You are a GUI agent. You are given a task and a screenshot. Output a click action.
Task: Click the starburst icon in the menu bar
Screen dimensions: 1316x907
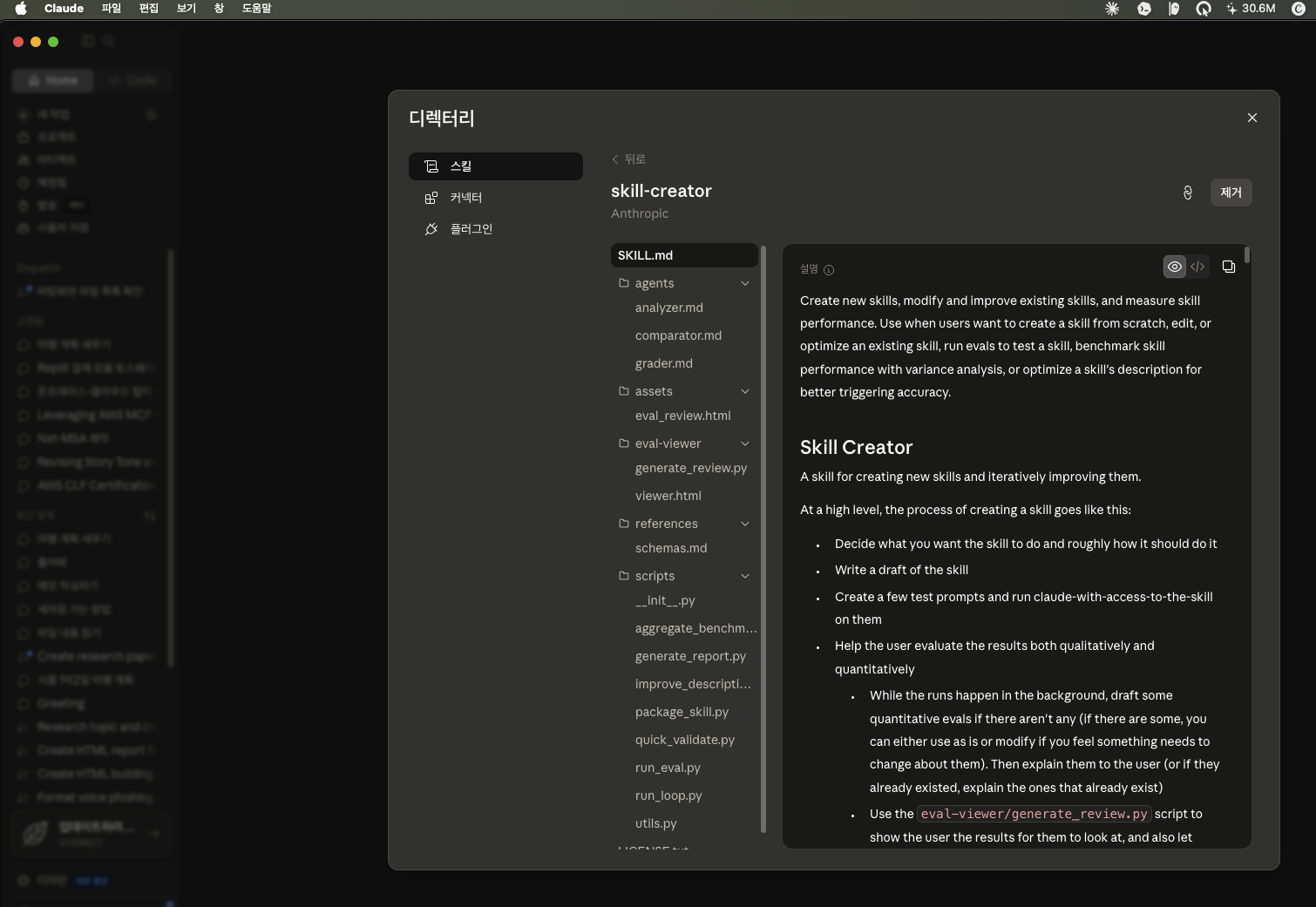click(1112, 9)
